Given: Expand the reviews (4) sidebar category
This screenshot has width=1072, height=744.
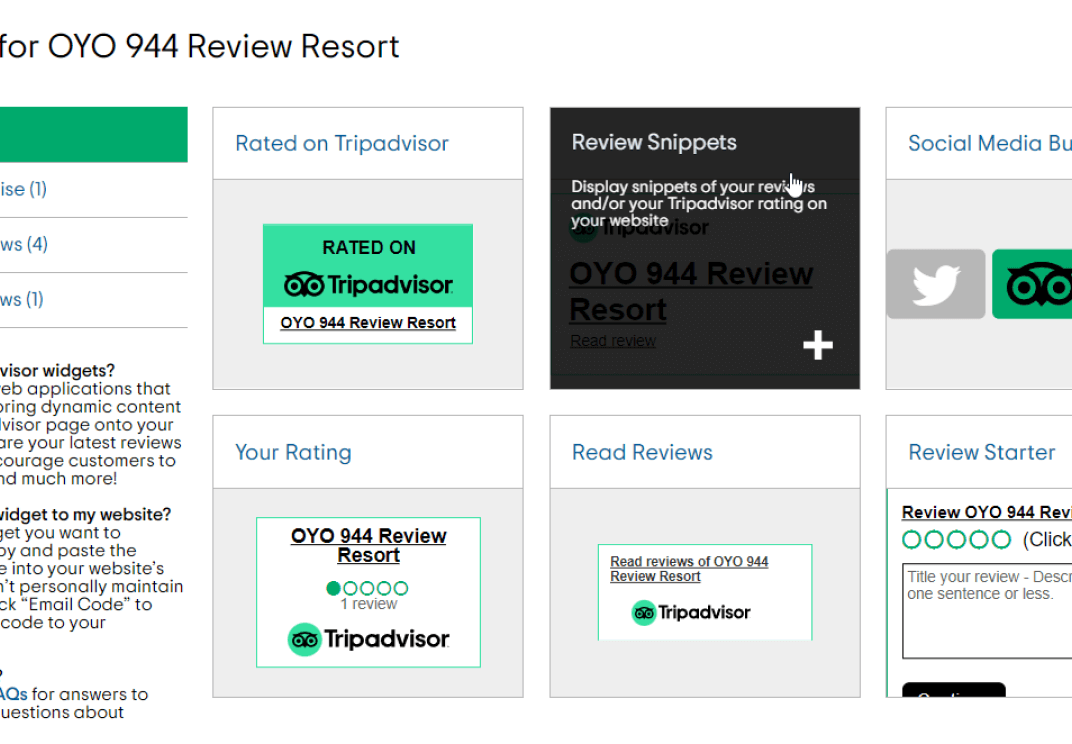Looking at the screenshot, I should [x=24, y=244].
